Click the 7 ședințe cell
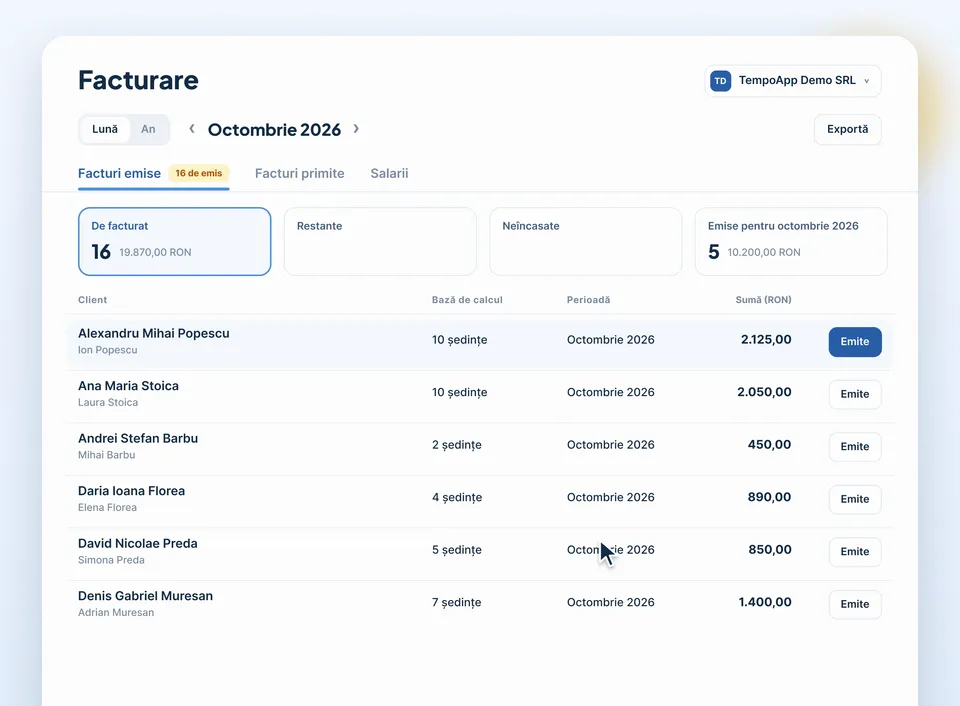This screenshot has width=960, height=706. [x=457, y=603]
